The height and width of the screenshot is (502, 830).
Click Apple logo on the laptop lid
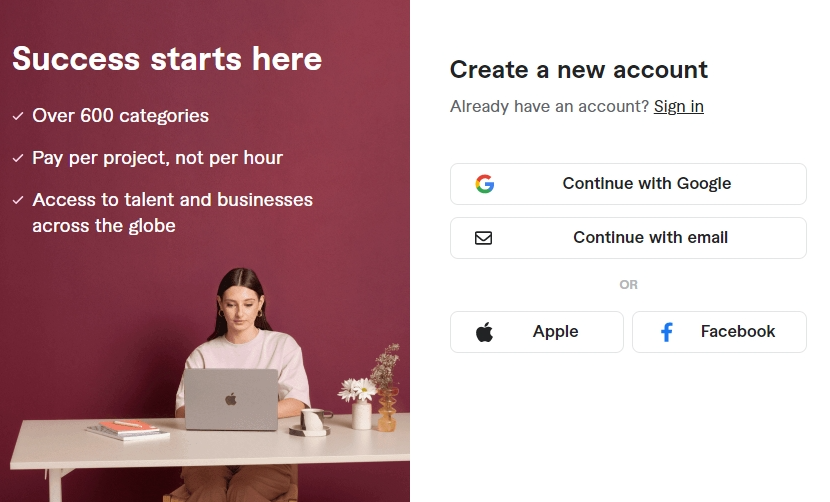point(231,399)
